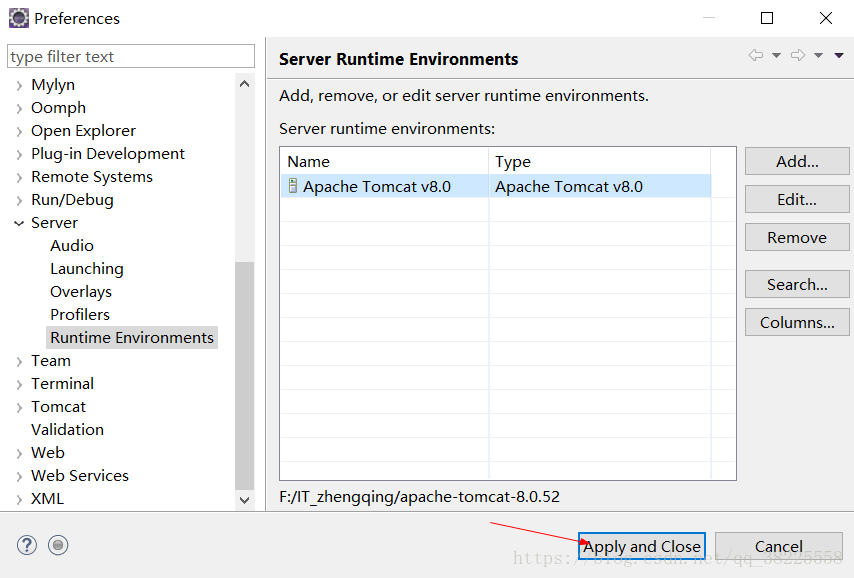Click the Apache Tomcat server icon in table

293,186
